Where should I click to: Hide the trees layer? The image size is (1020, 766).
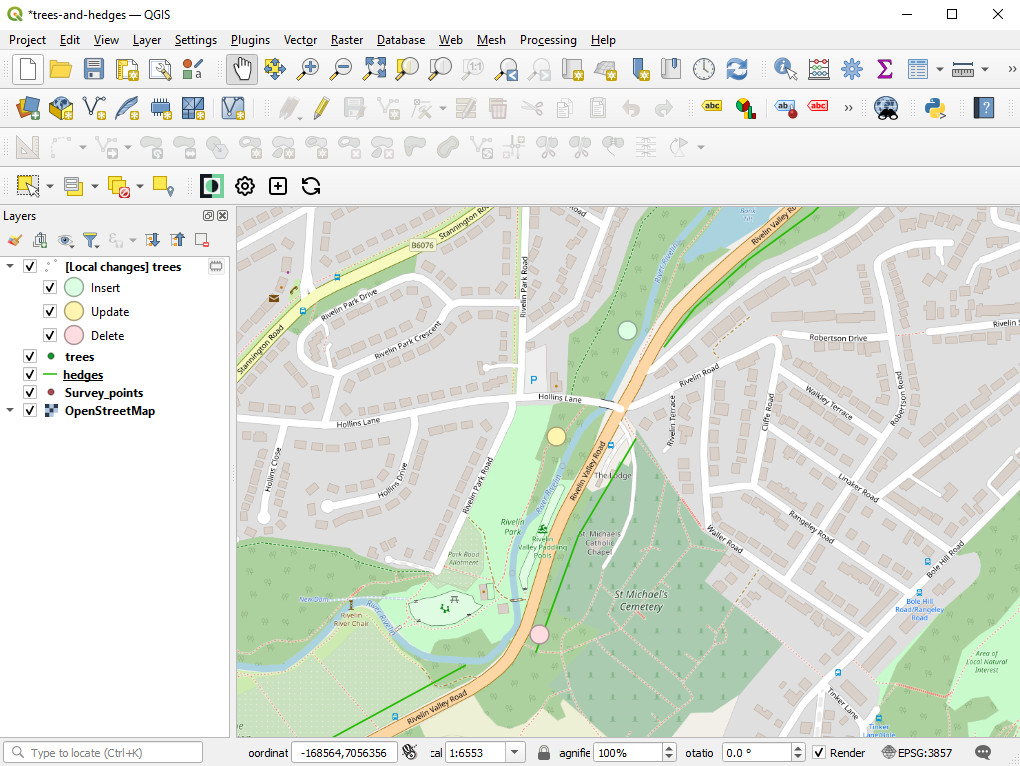(30, 356)
